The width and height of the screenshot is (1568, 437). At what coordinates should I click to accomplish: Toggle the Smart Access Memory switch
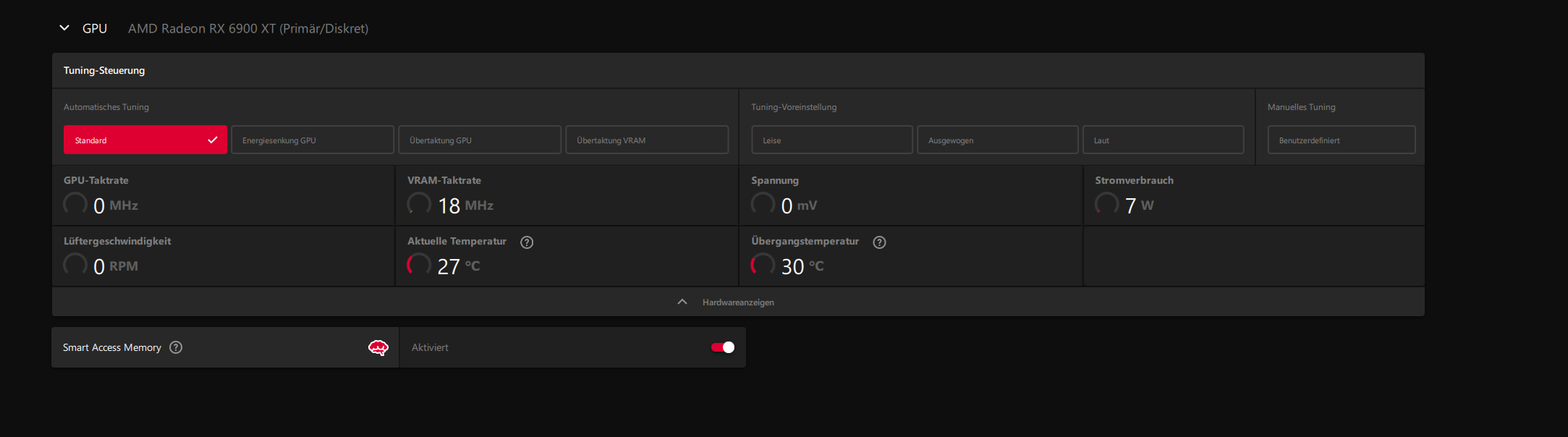(x=723, y=347)
